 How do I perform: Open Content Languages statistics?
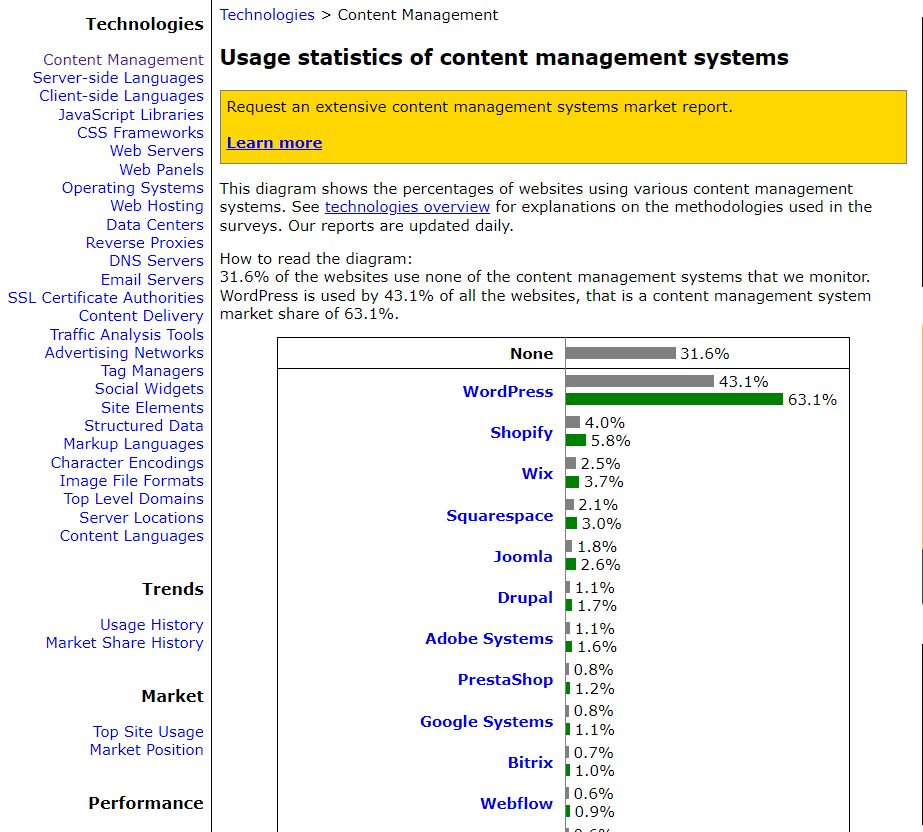[131, 536]
